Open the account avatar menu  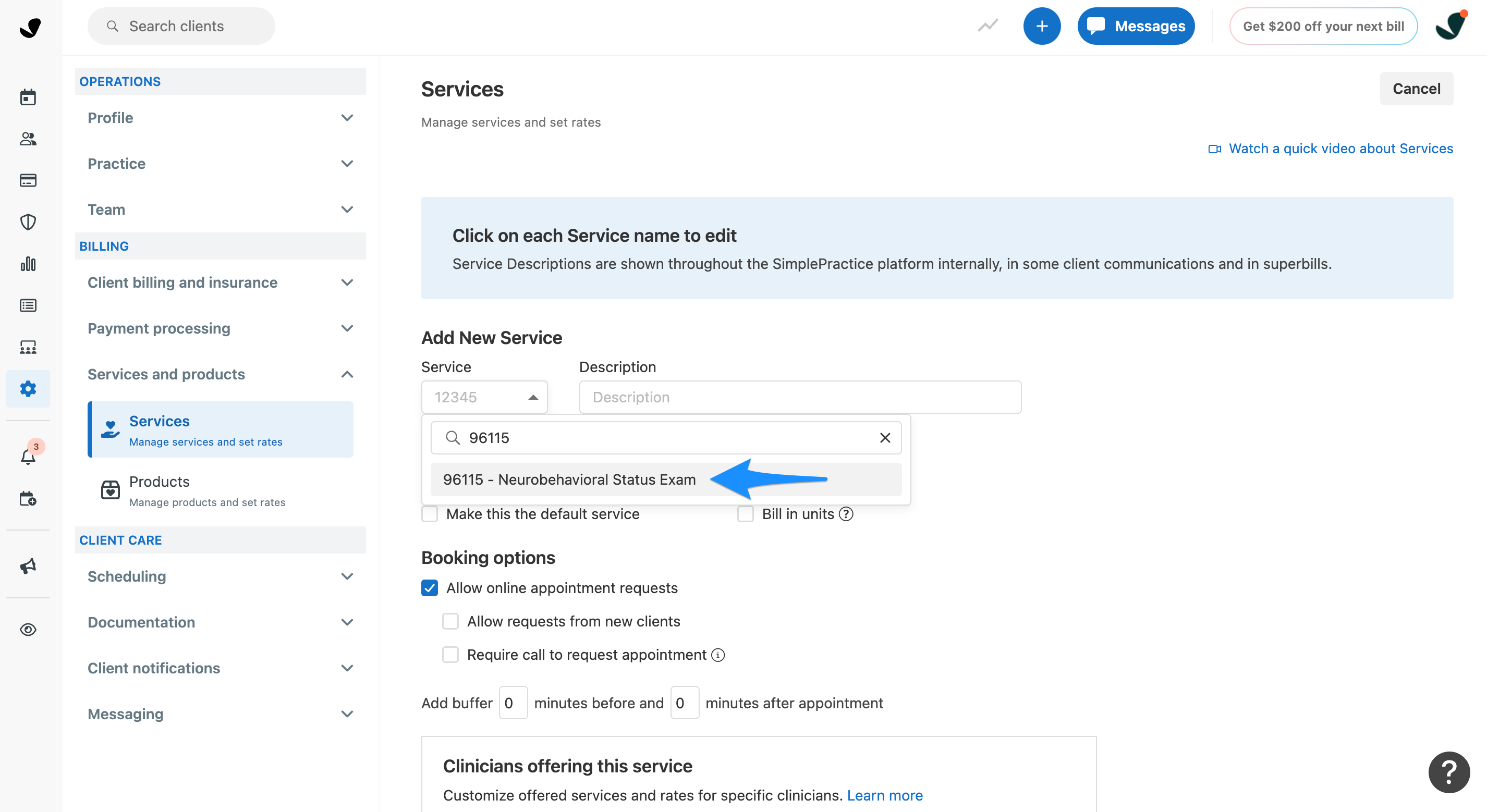pos(1451,26)
